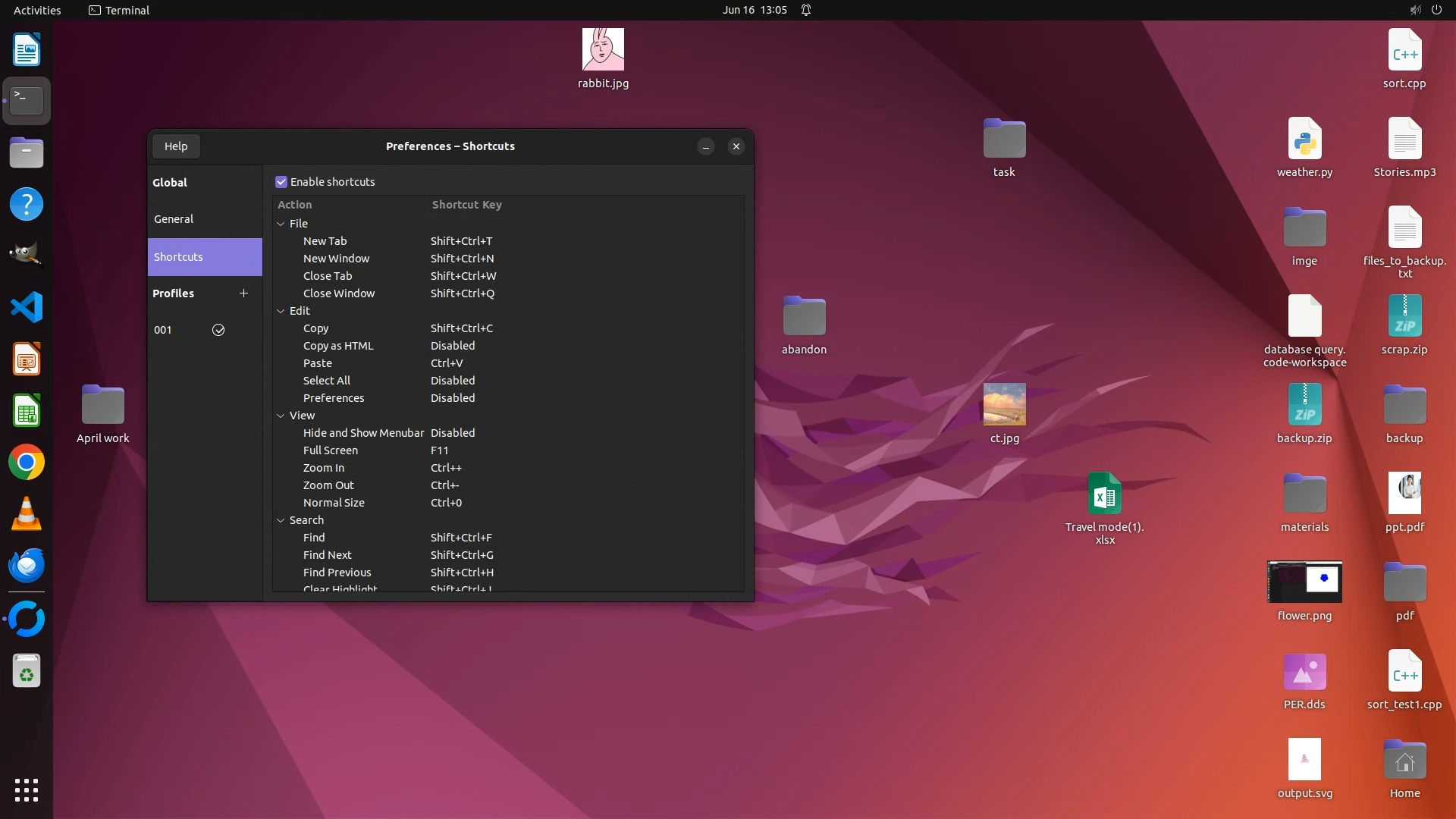Select profile 001 in the sidebar

pos(163,330)
